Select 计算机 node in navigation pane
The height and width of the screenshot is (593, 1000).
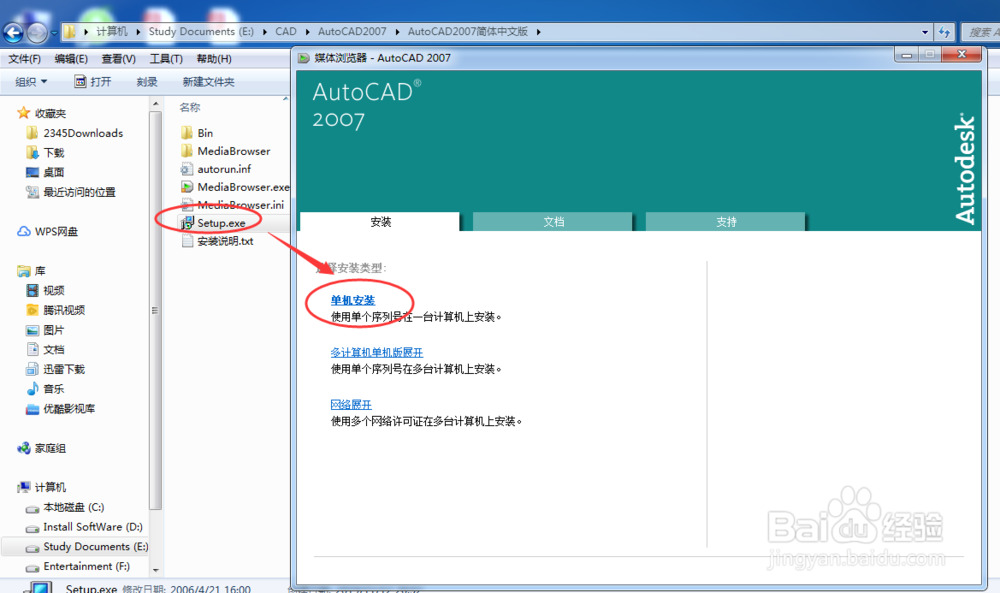tap(50, 487)
